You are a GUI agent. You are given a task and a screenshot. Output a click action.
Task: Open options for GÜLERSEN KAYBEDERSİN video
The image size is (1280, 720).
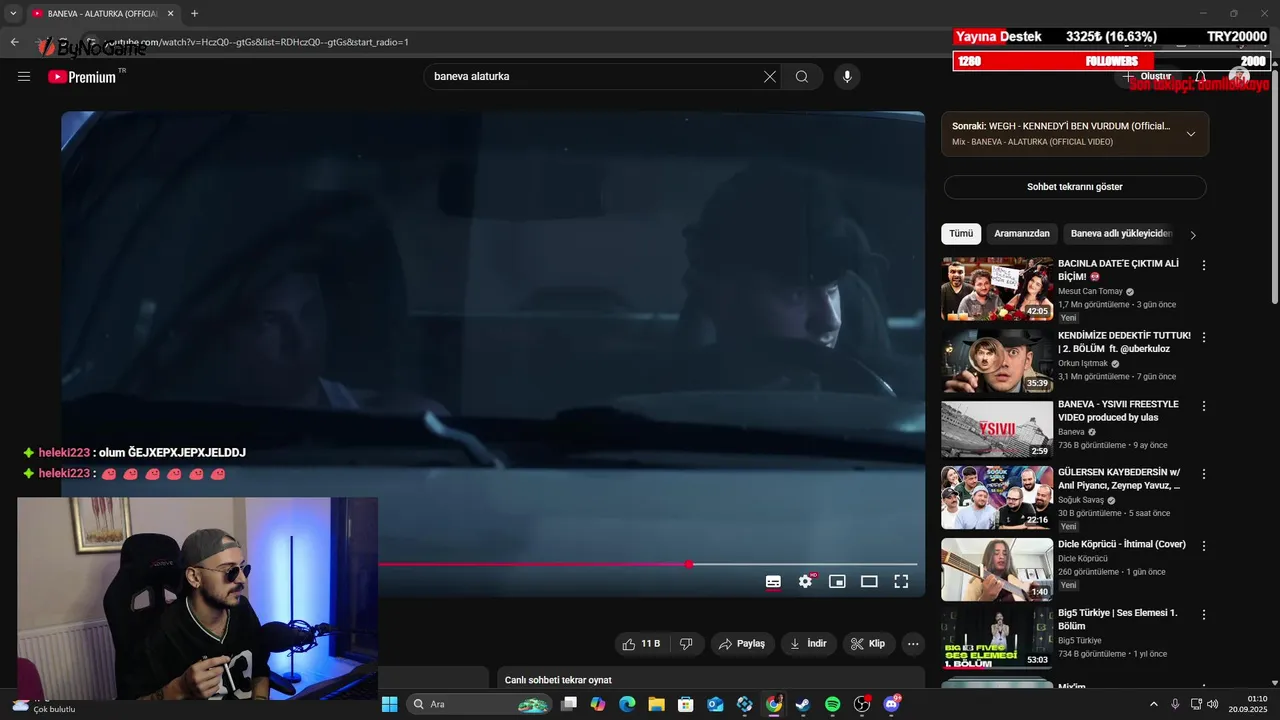pyautogui.click(x=1204, y=474)
